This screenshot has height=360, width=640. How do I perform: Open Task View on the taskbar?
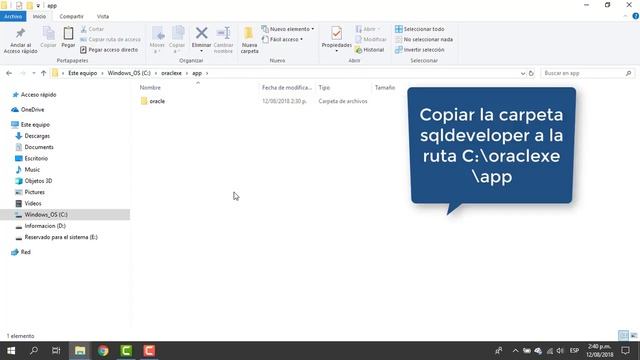coord(56,351)
